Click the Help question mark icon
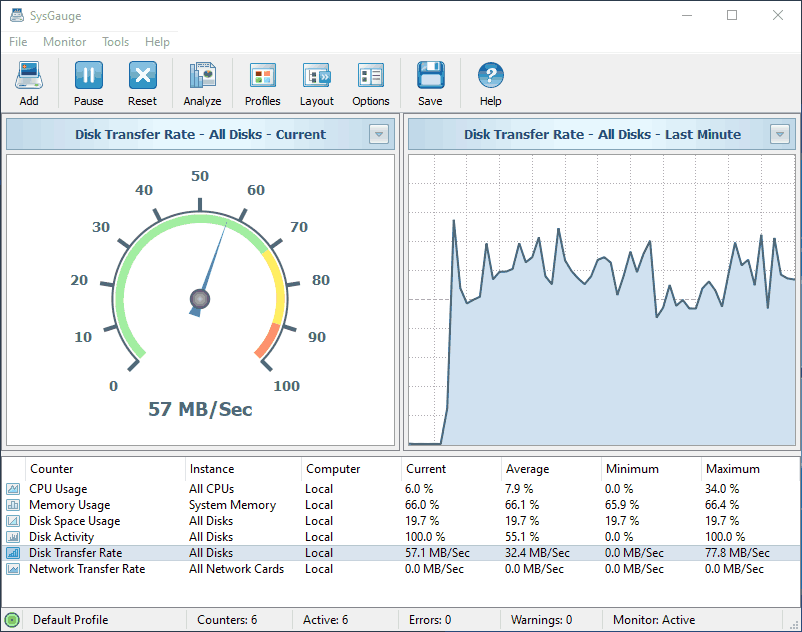Screen dimensions: 802x632 491,75
